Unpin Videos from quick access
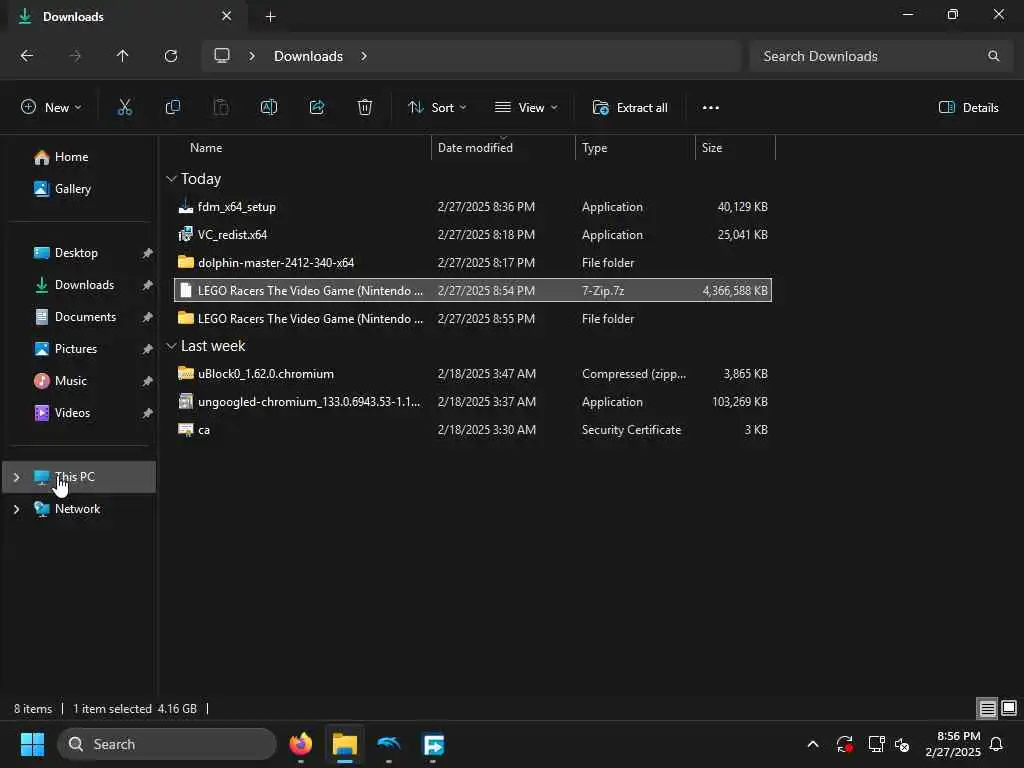The width and height of the screenshot is (1024, 768). pos(148,413)
